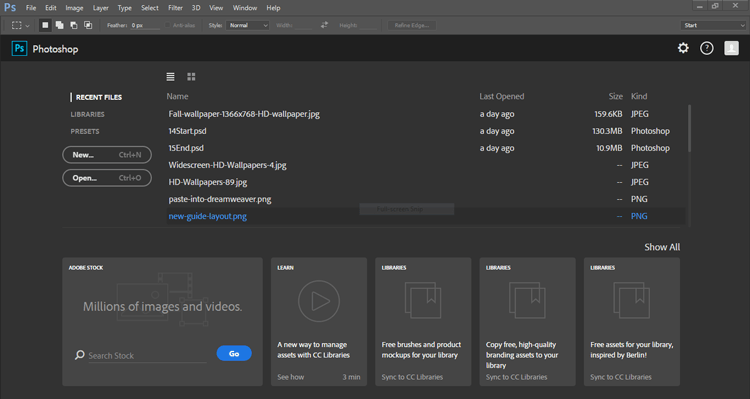Screen dimensions: 750x399
Task: Click the Search Stock input field
Action: (147, 355)
